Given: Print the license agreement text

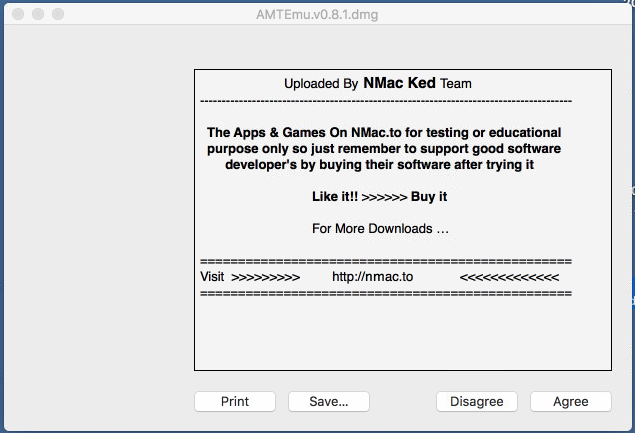Looking at the screenshot, I should [235, 401].
